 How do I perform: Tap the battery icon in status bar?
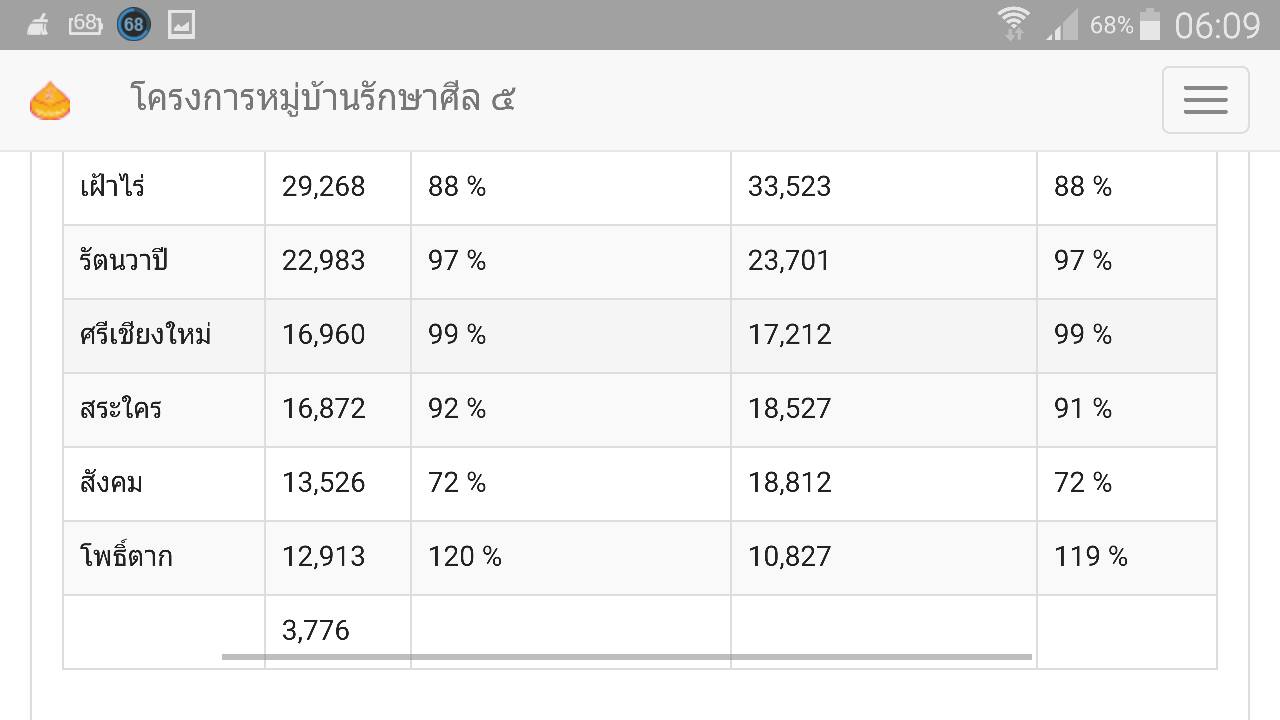tap(1150, 24)
